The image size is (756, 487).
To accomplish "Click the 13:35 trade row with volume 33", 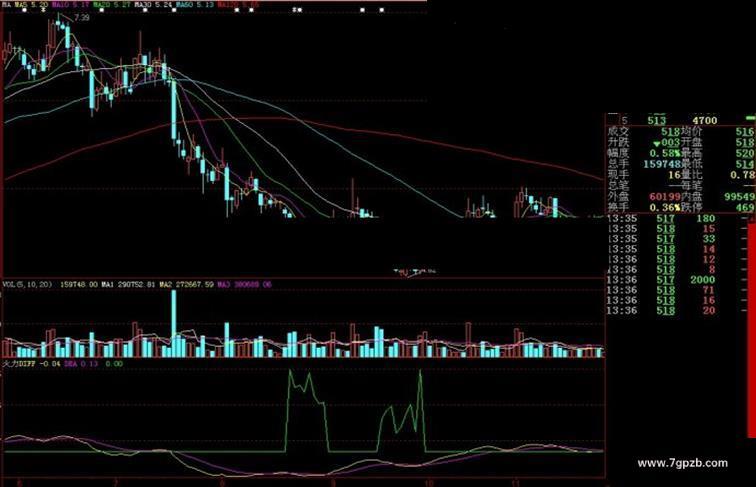I will click(662, 239).
